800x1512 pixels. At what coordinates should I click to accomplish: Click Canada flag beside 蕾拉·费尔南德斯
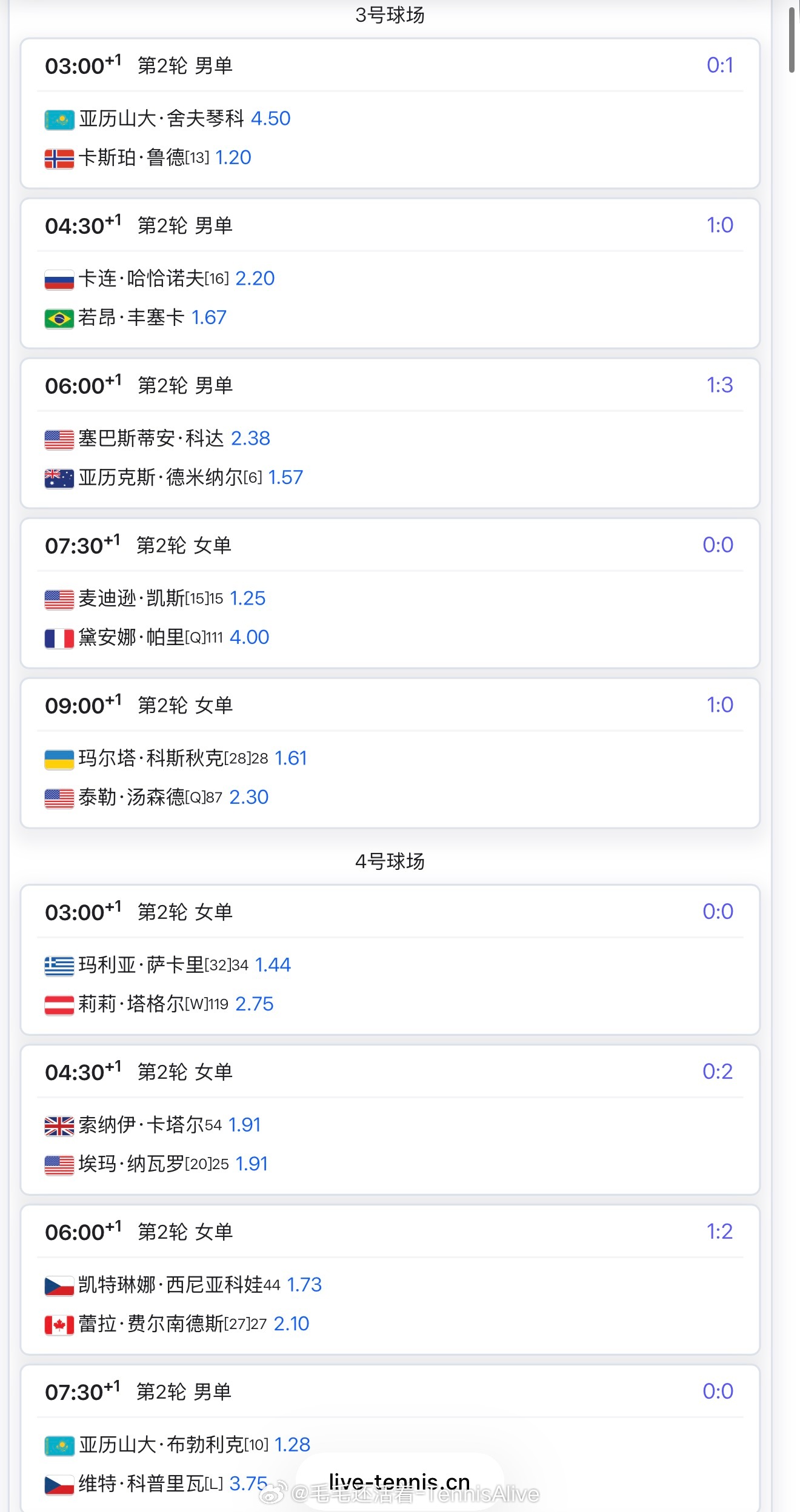(x=59, y=1325)
